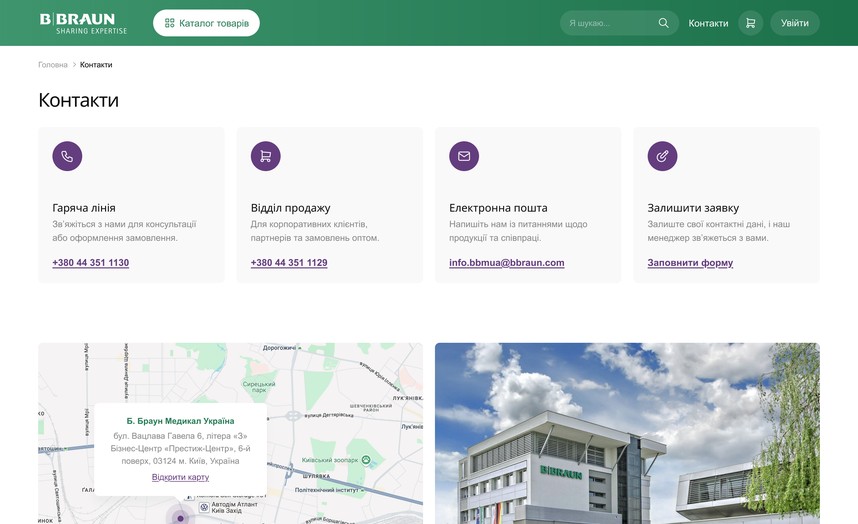This screenshot has width=858, height=524.
Task: Click the Я шукаю search field
Action: pyautogui.click(x=619, y=23)
